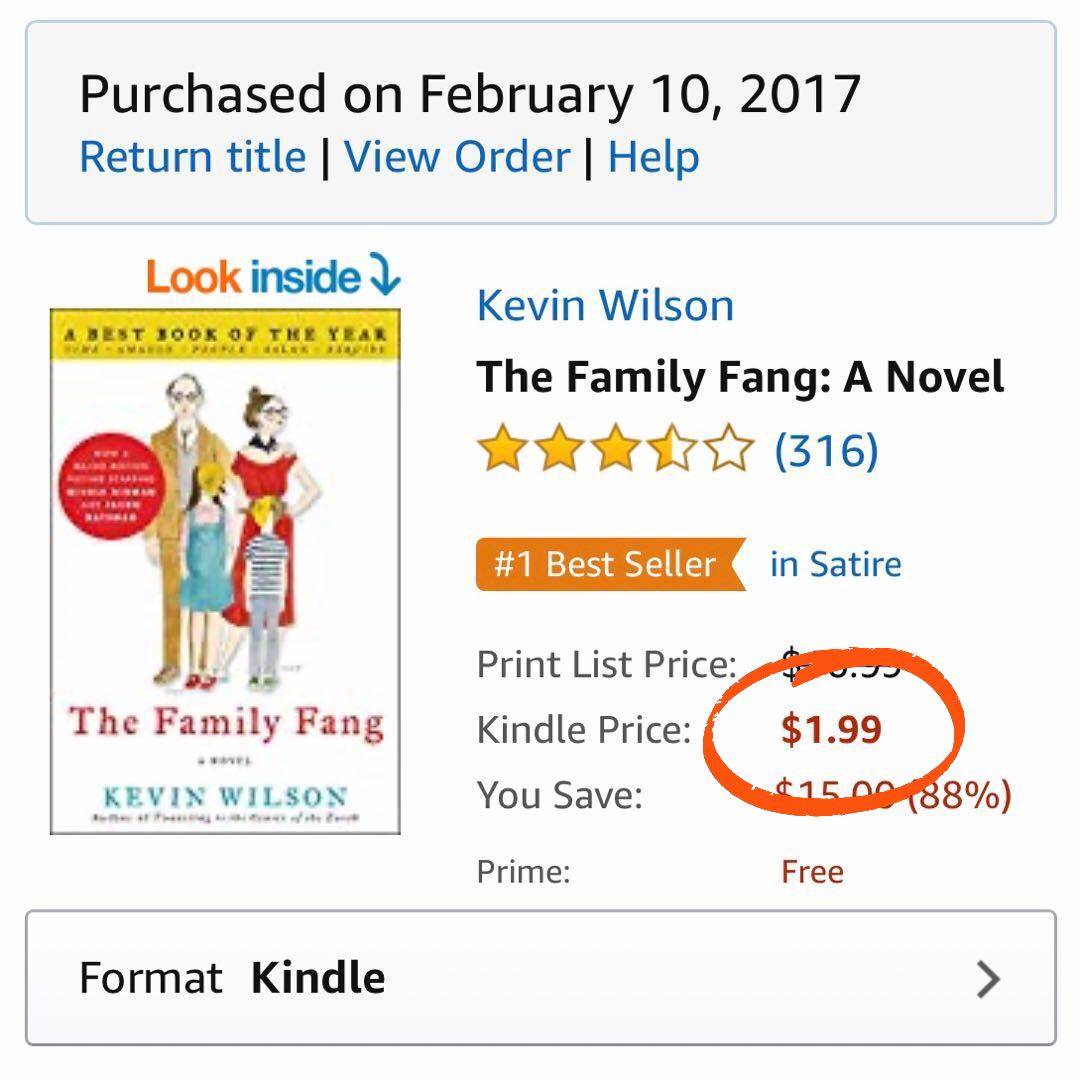Open the in Satire category link
The width and height of the screenshot is (1080, 1080).
(x=835, y=564)
